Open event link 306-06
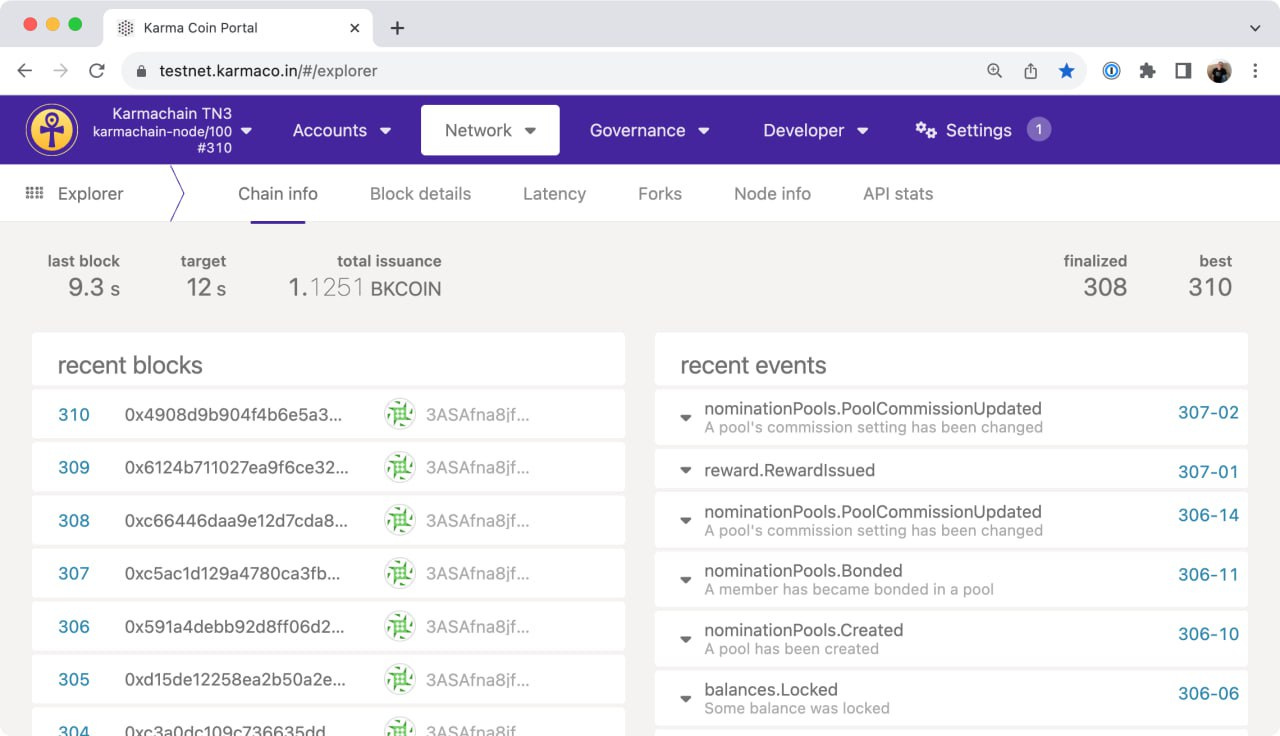Viewport: 1280px width, 736px height. pyautogui.click(x=1208, y=693)
